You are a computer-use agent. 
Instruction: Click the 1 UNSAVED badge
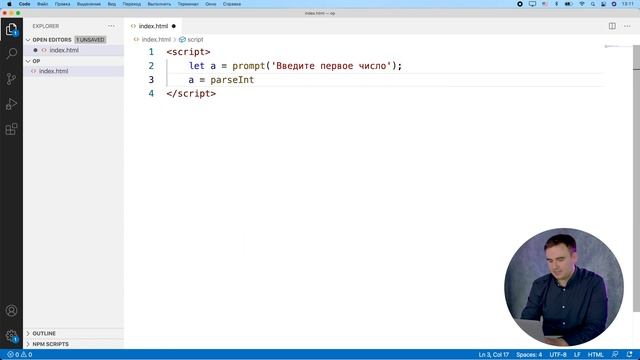pos(90,40)
